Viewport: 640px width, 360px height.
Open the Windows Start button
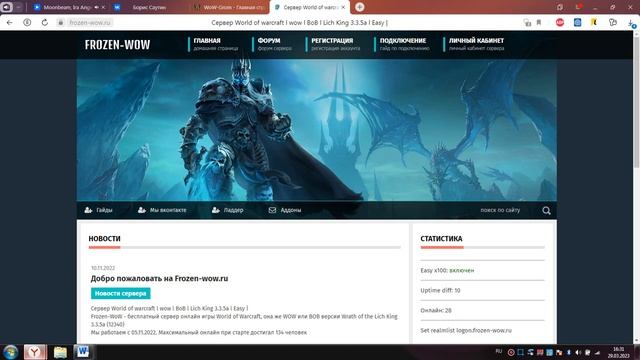pos(11,352)
